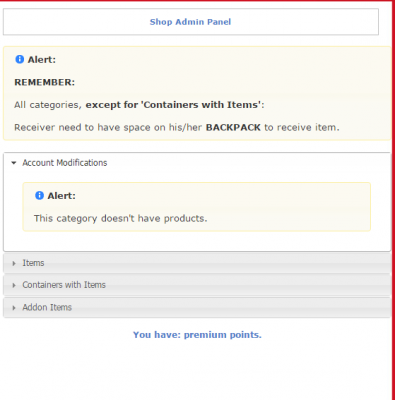395x400 pixels.
Task: Expand the Addon Items arrow icon
Action: tap(14, 308)
